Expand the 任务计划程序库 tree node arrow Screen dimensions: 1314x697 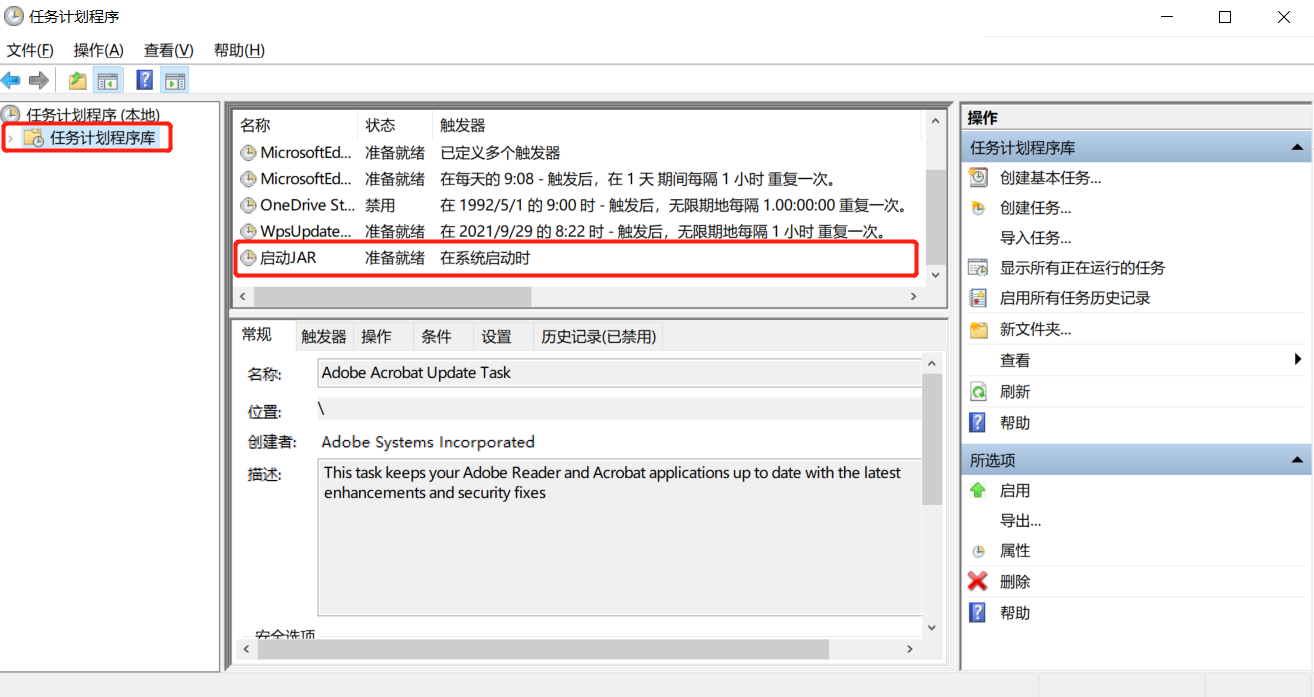pos(11,138)
